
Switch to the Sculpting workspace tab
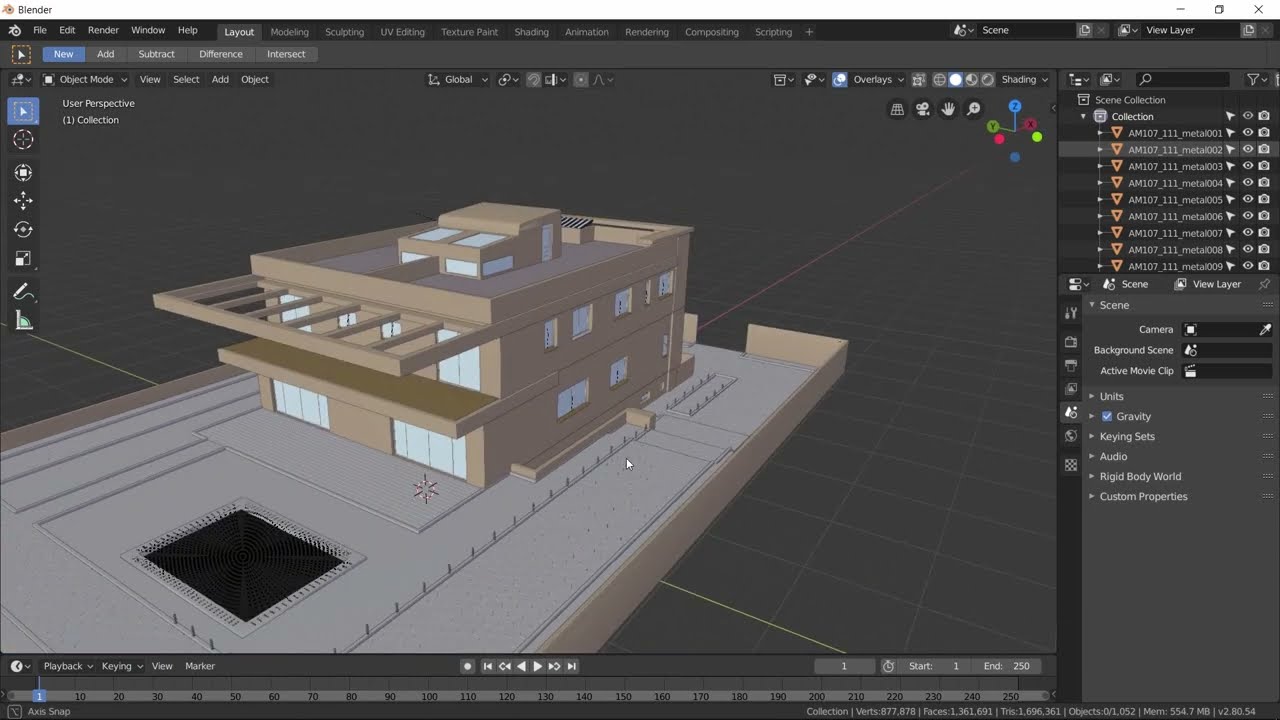click(x=344, y=32)
